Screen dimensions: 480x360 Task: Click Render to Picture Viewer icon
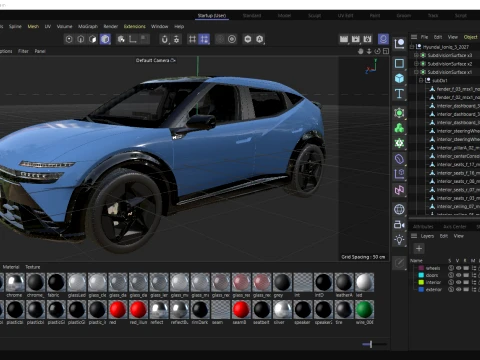[356, 39]
